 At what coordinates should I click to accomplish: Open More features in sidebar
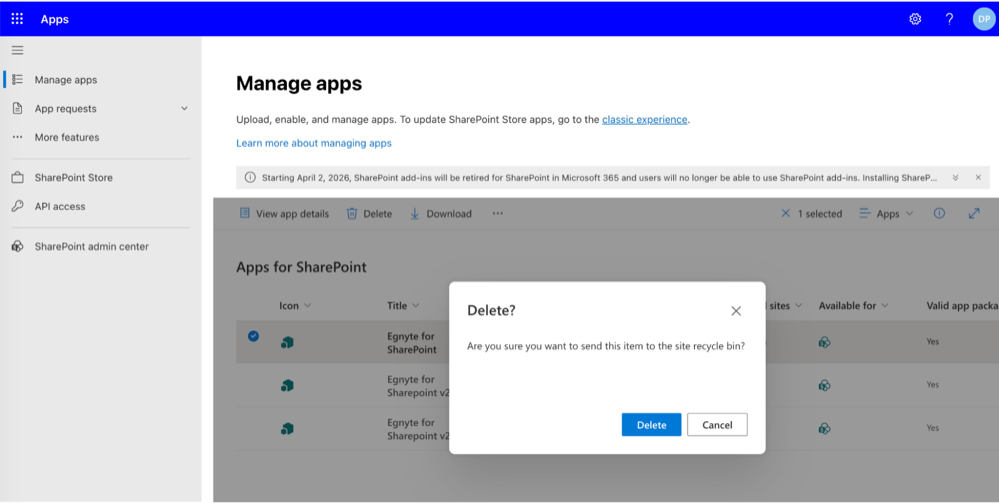click(x=67, y=137)
